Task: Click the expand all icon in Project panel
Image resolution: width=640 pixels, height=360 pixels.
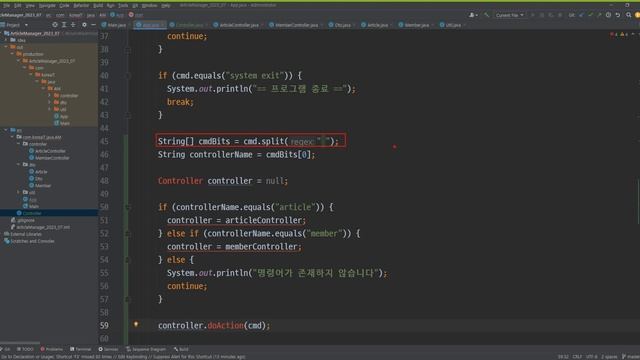Action: tap(64, 25)
